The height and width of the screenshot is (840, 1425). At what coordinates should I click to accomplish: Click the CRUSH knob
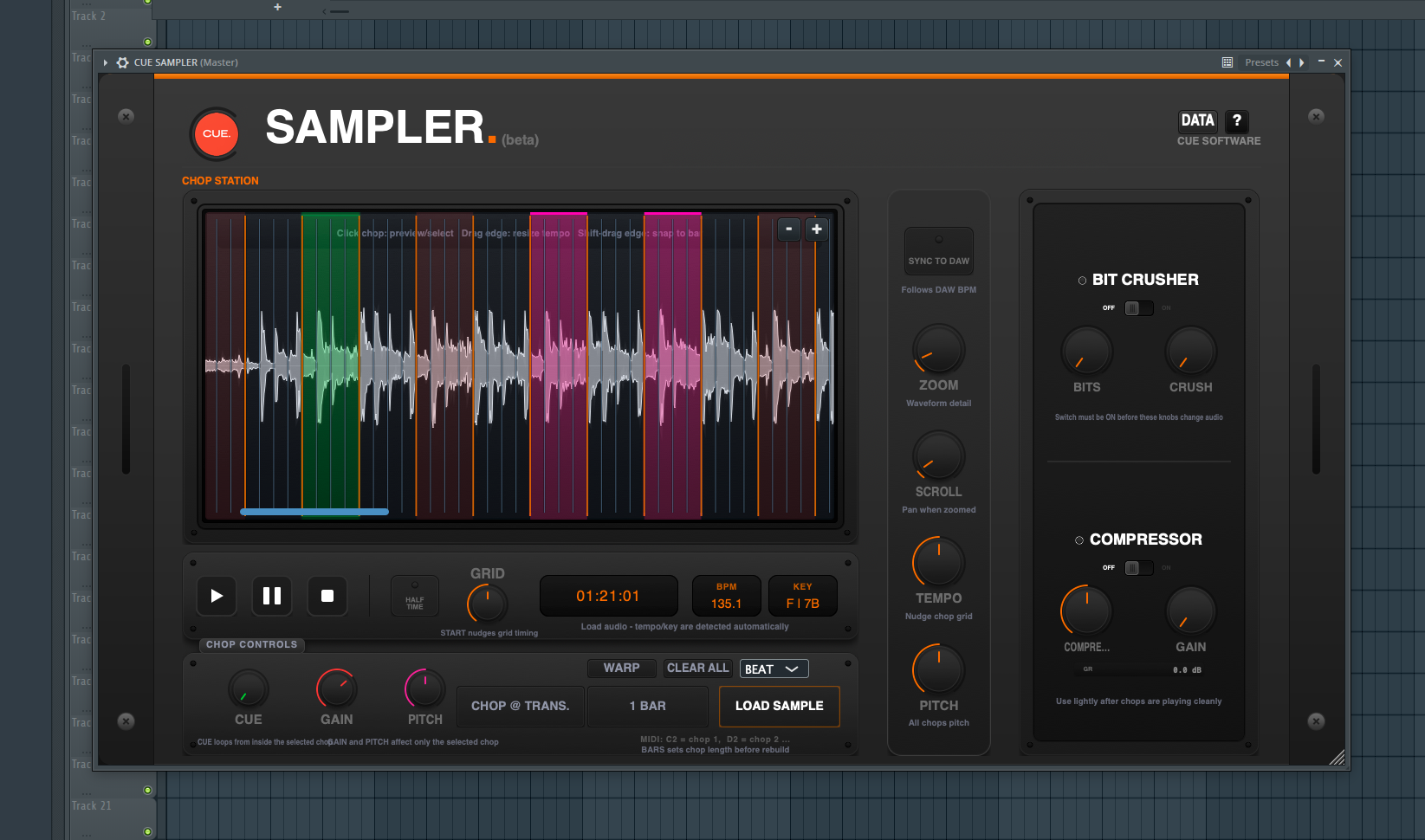coord(1191,352)
